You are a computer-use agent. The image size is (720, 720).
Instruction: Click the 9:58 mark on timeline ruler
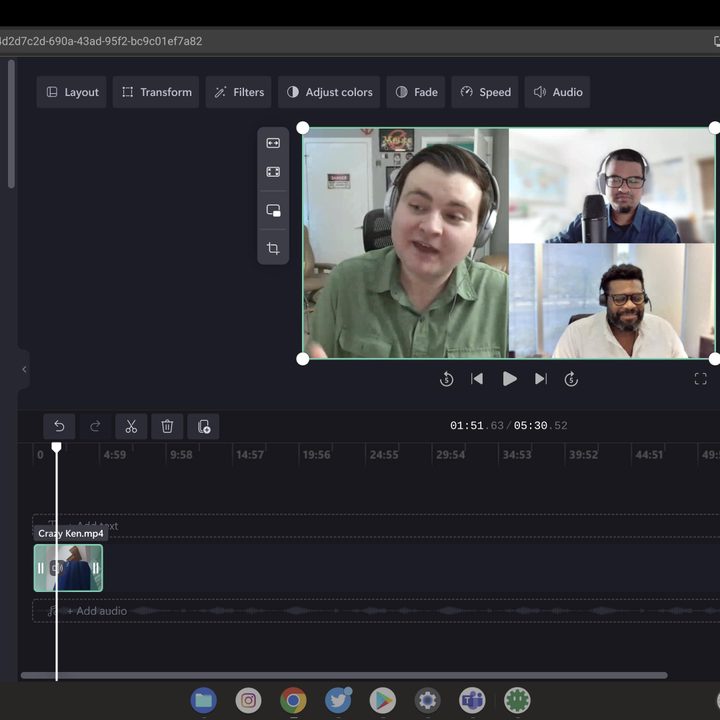(x=181, y=455)
